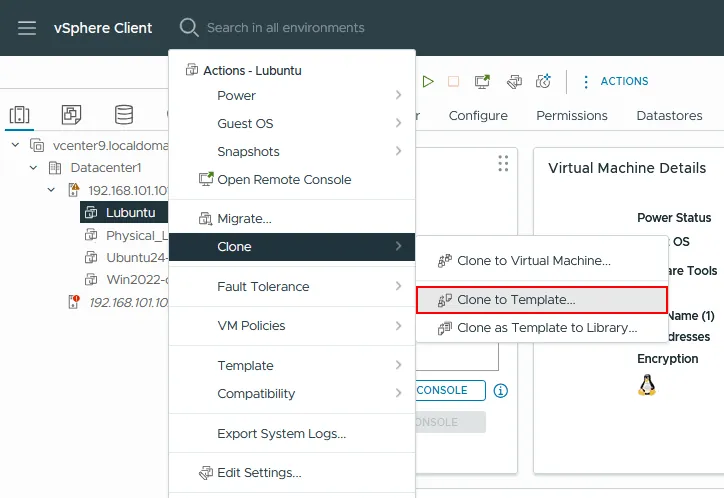This screenshot has width=724, height=498.
Task: Select Clone to Template... option
Action: (x=542, y=300)
